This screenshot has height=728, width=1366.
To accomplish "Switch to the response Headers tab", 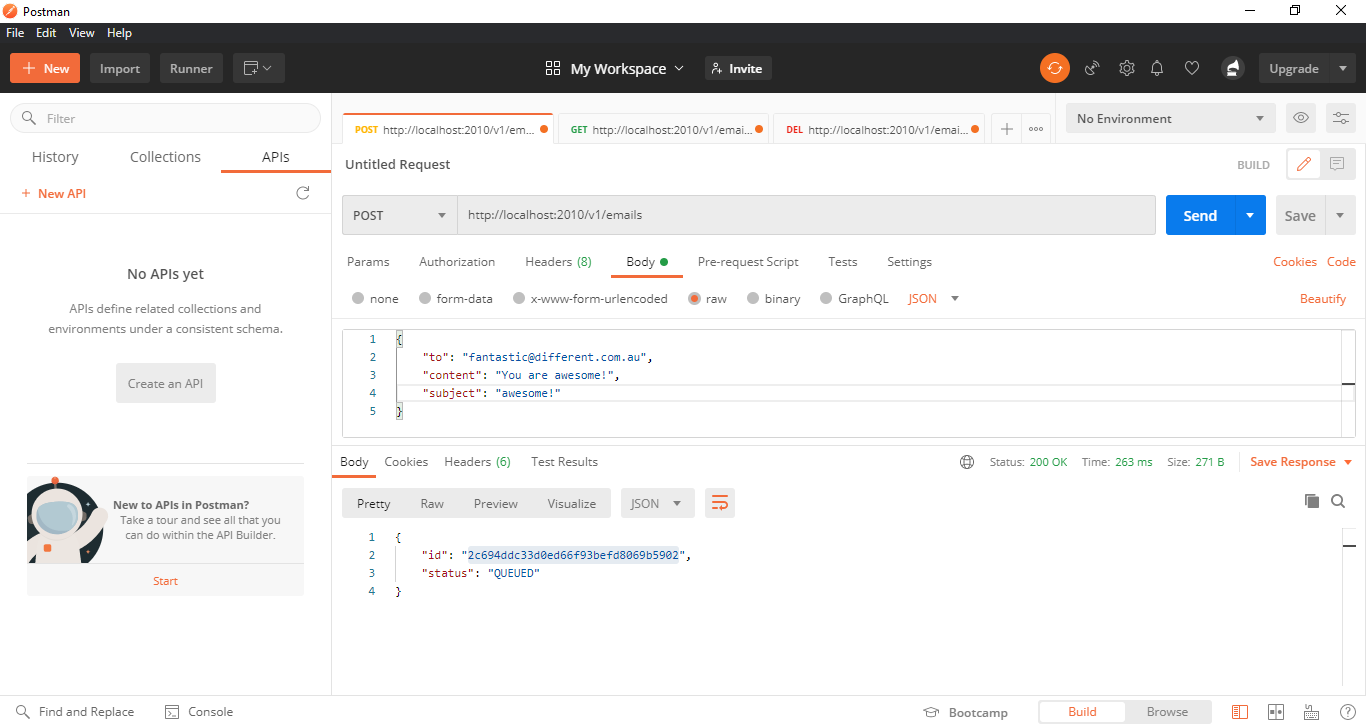I will click(x=477, y=462).
